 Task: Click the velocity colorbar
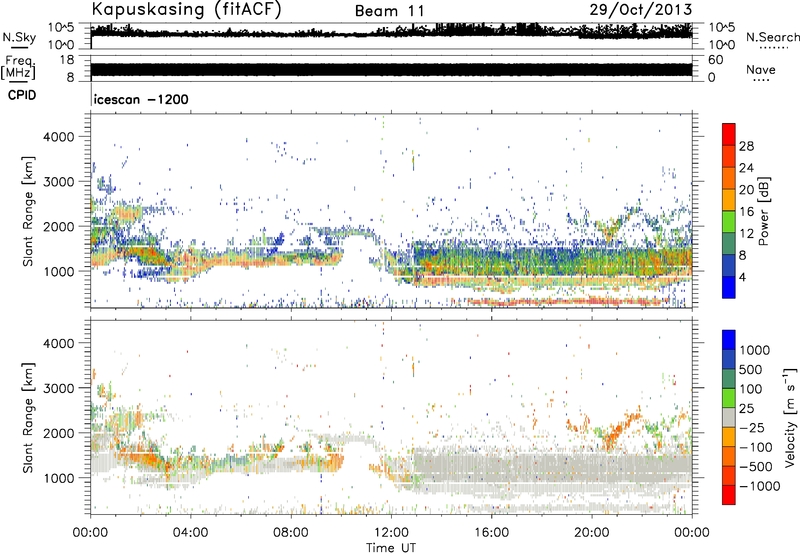pos(729,417)
